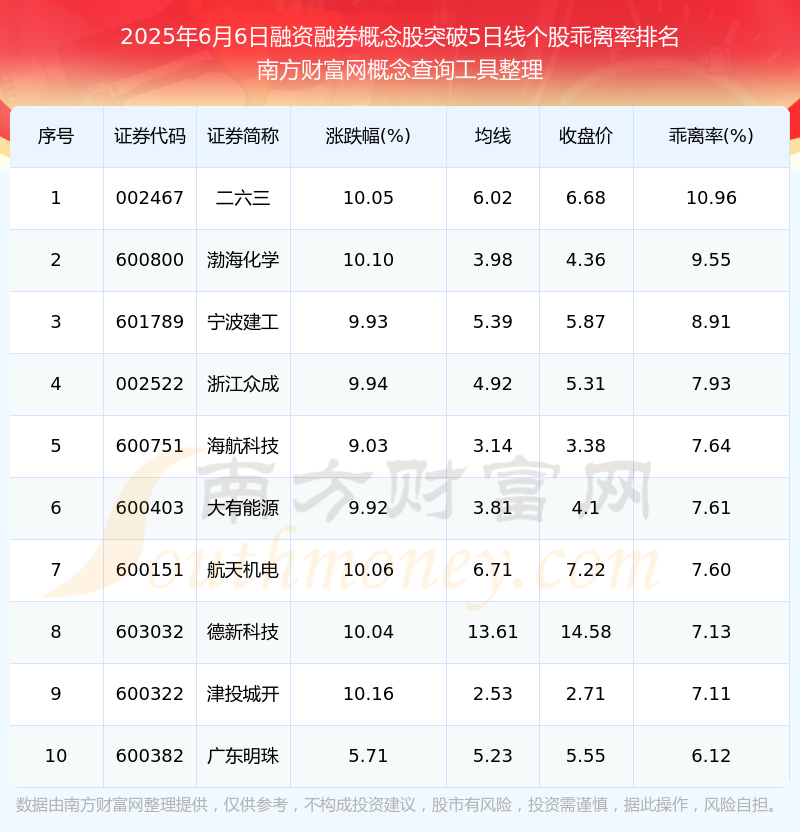This screenshot has width=800, height=832.
Task: Click the 3.38 closing price cell
Action: 586,446
